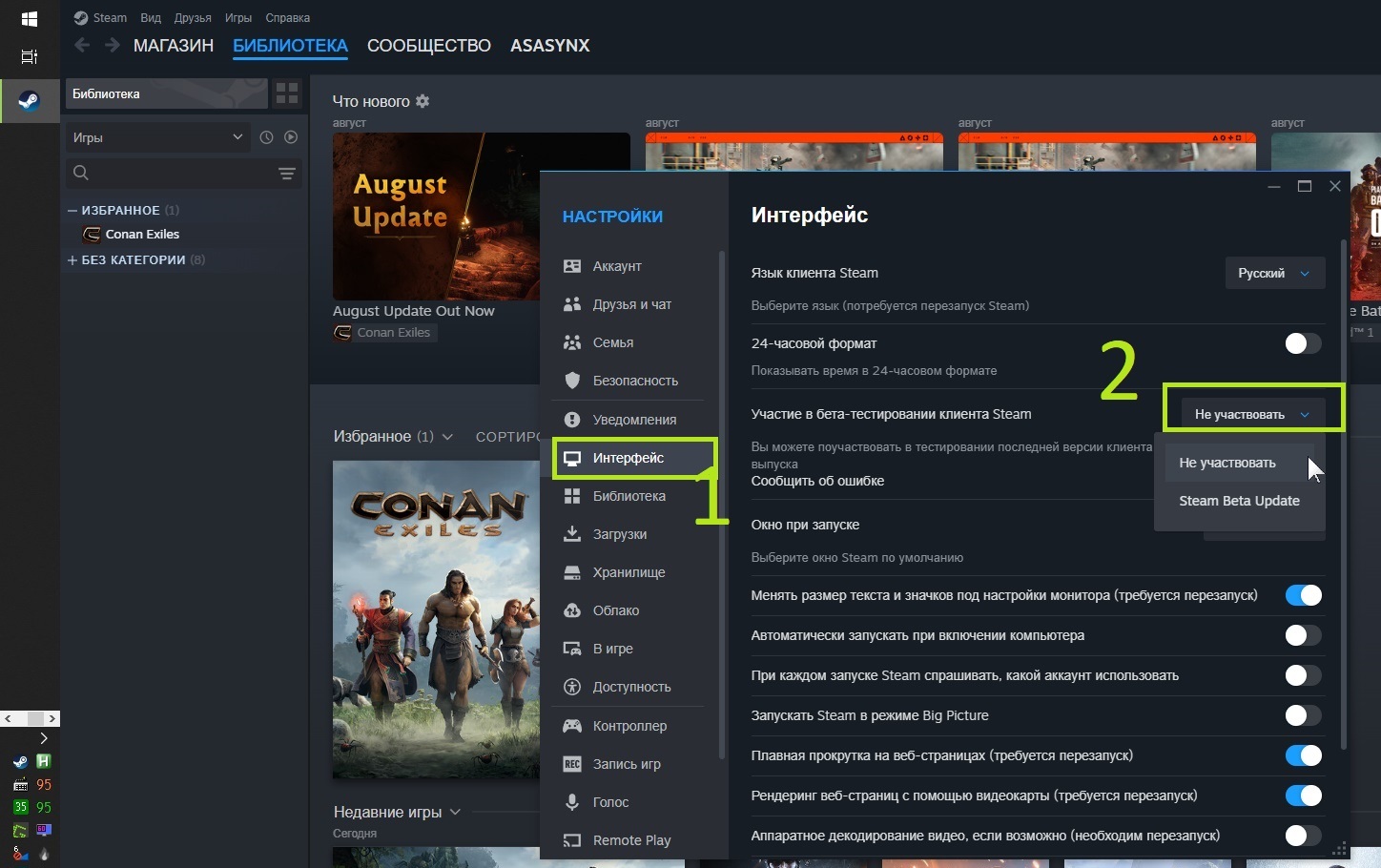
Task: Collapse the ИЗБРАННОЕ category
Action: point(72,210)
